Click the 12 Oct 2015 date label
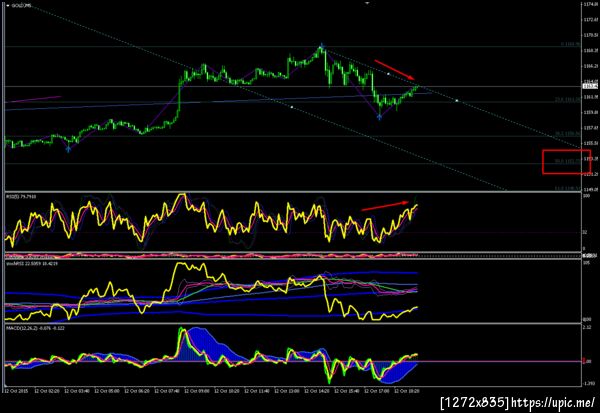This screenshot has width=600, height=413. tap(16, 391)
